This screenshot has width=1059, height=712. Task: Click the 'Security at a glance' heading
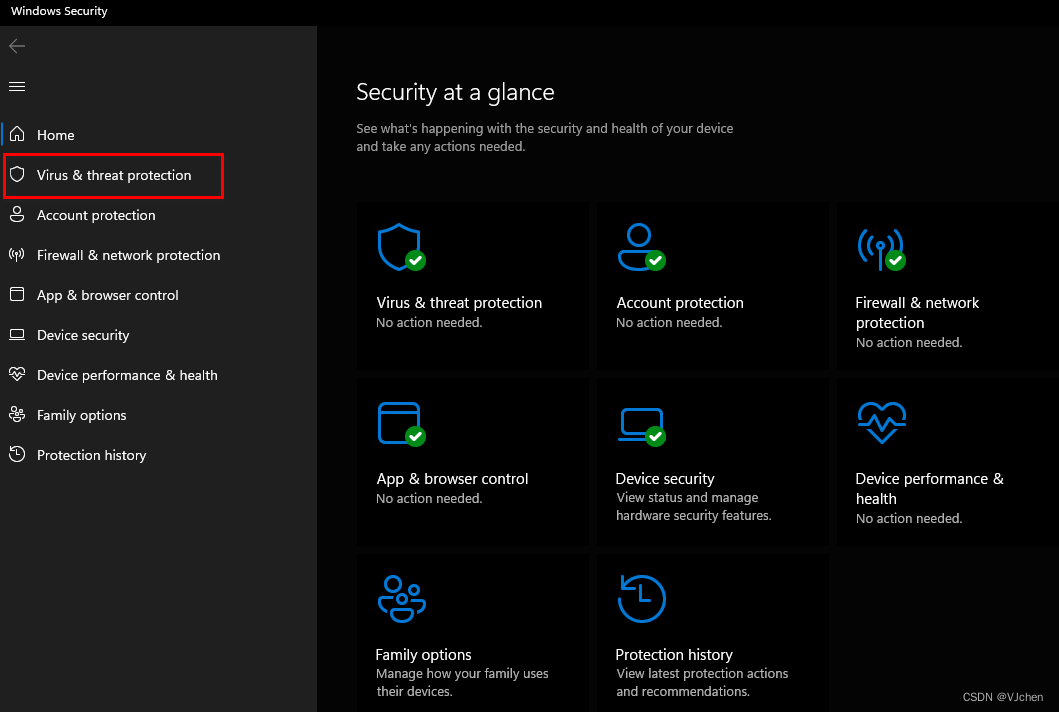click(x=455, y=92)
